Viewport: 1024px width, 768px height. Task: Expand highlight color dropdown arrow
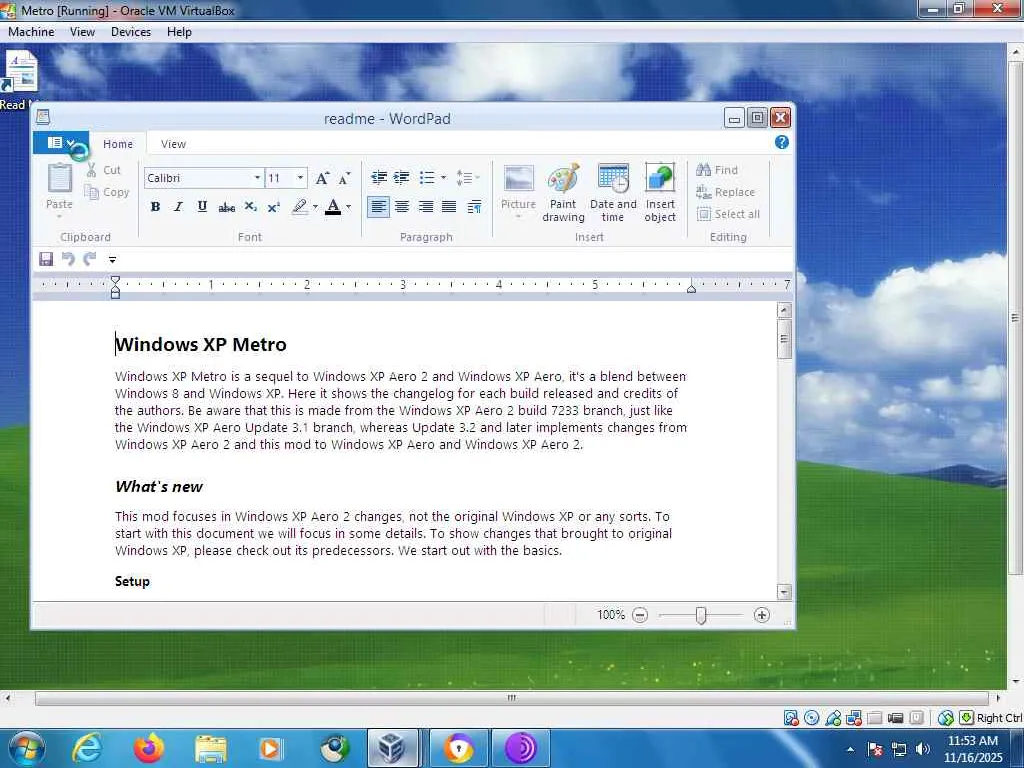pyautogui.click(x=315, y=207)
